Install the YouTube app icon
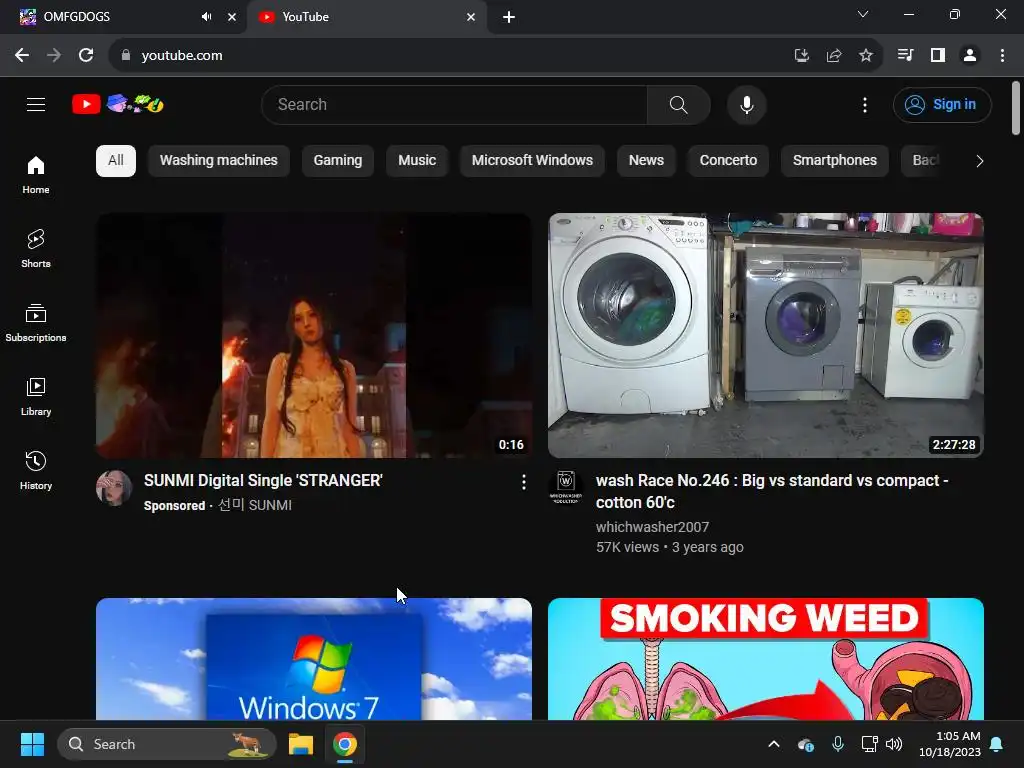Viewport: 1024px width, 768px height. click(801, 56)
